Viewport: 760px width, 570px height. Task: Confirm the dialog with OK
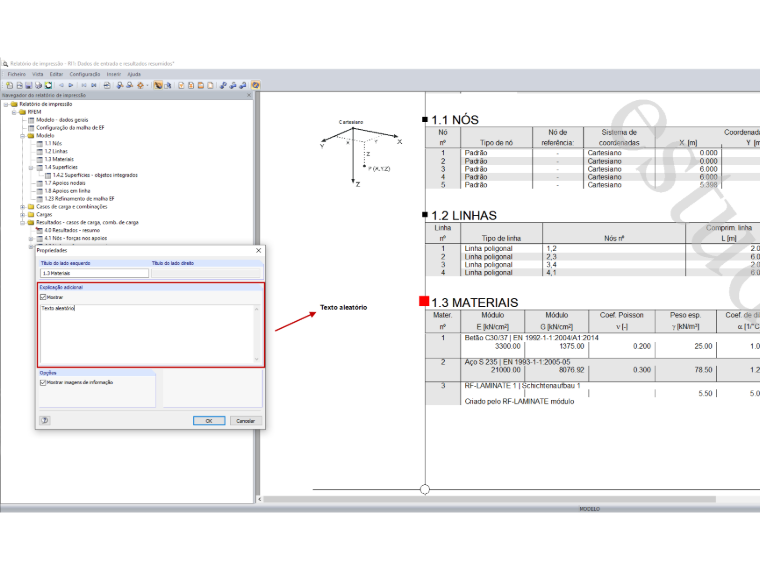pyautogui.click(x=209, y=421)
